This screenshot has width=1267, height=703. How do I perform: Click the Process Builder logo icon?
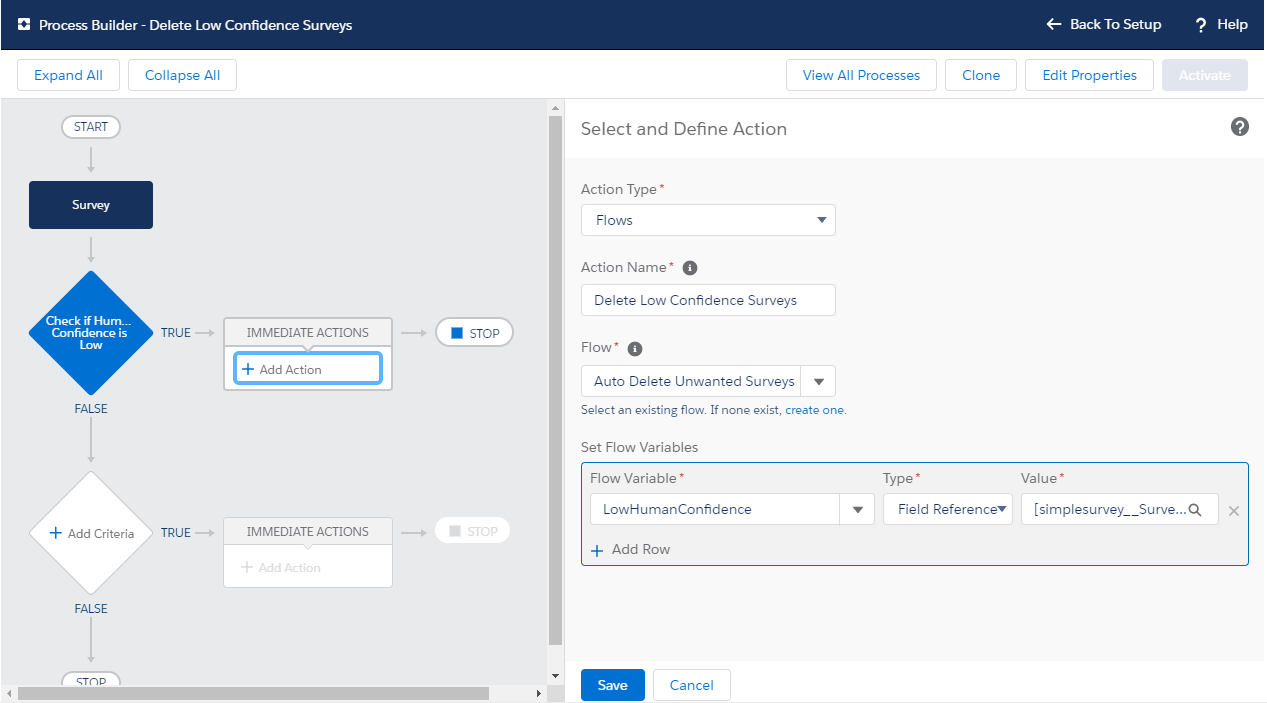coord(24,25)
